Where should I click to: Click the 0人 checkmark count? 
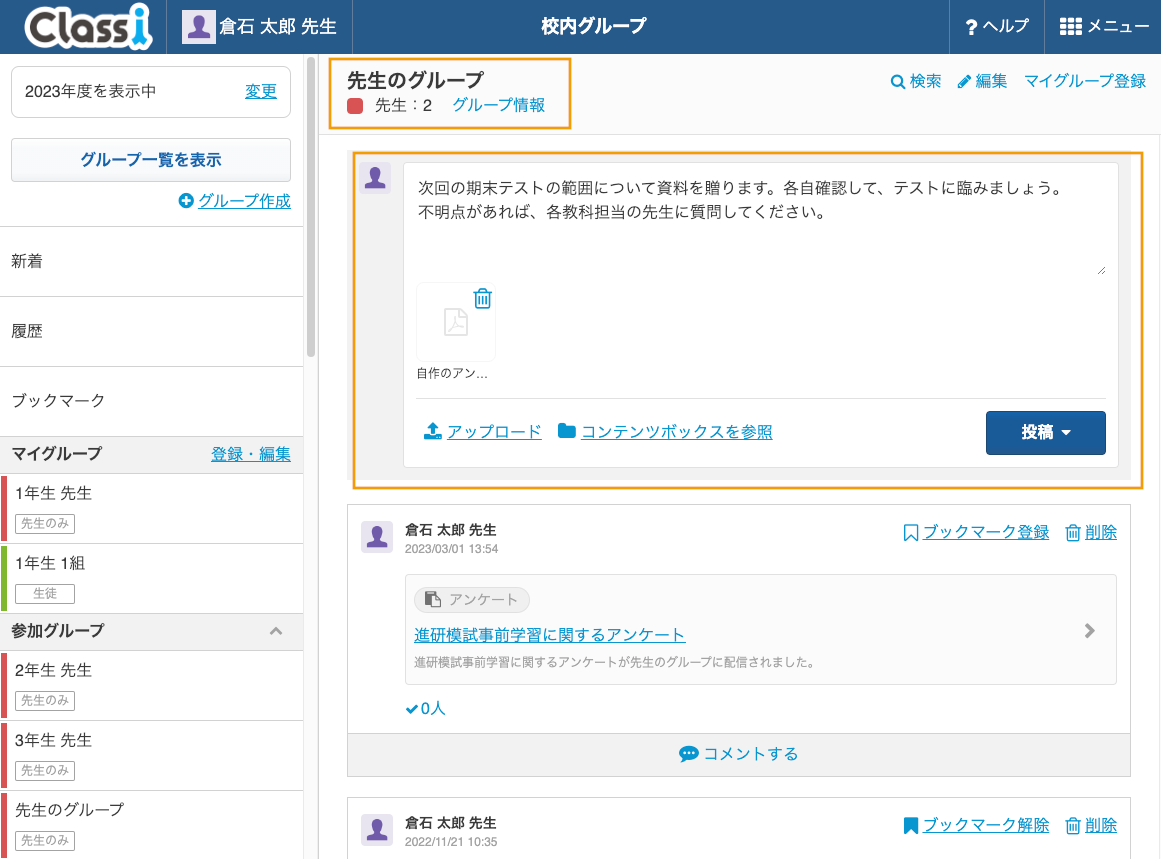[x=425, y=709]
